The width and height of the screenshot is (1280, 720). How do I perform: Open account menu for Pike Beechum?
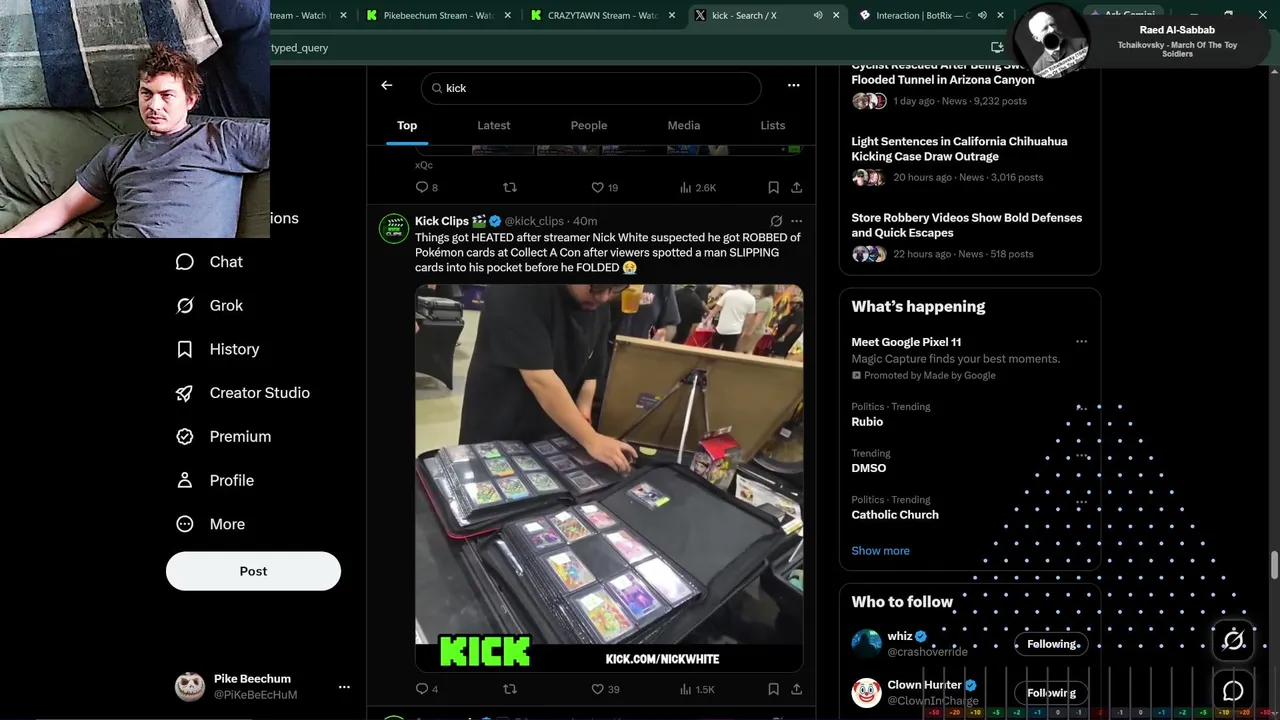point(344,687)
